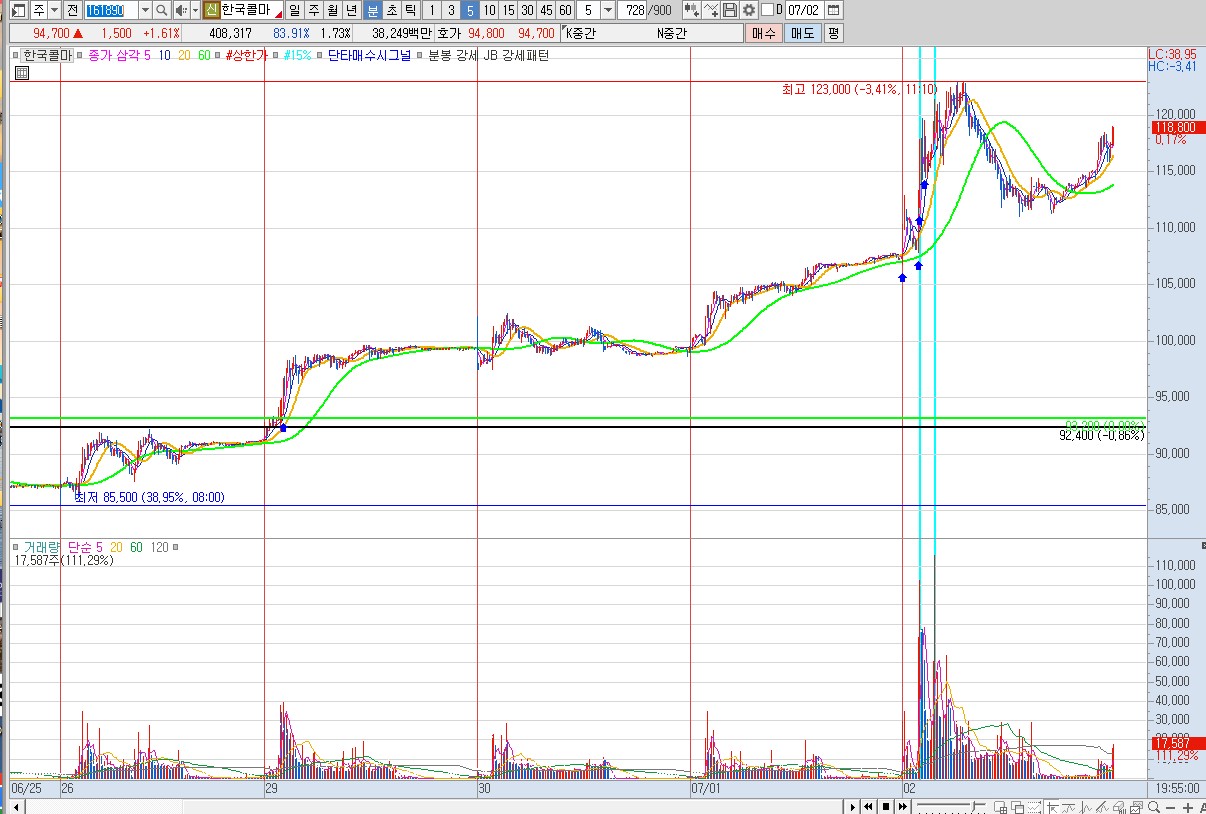The image size is (1206, 814).
Task: Toggle the 거래량 단순 volume legend marker
Action: [x=16, y=547]
